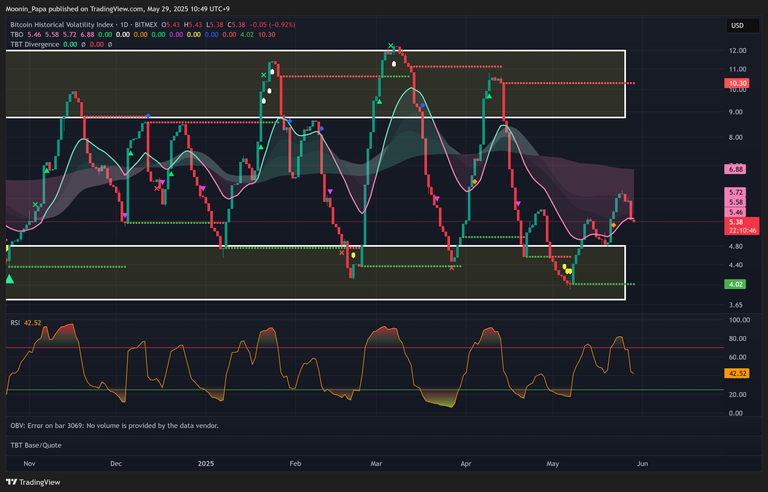Select the TBT Divergence indicator label
The height and width of the screenshot is (492, 768).
tap(35, 44)
